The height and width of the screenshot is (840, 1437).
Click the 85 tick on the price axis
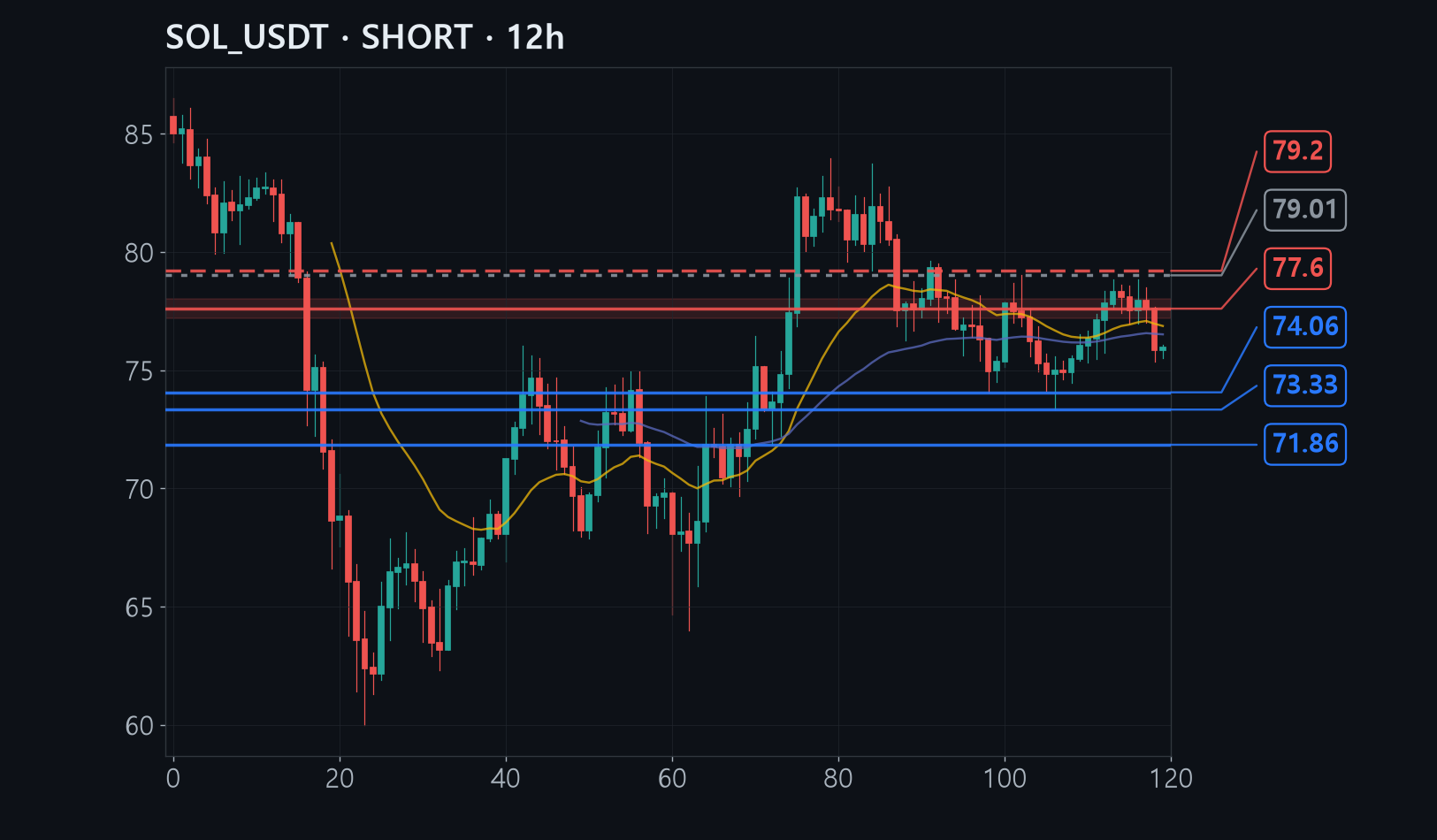click(139, 135)
